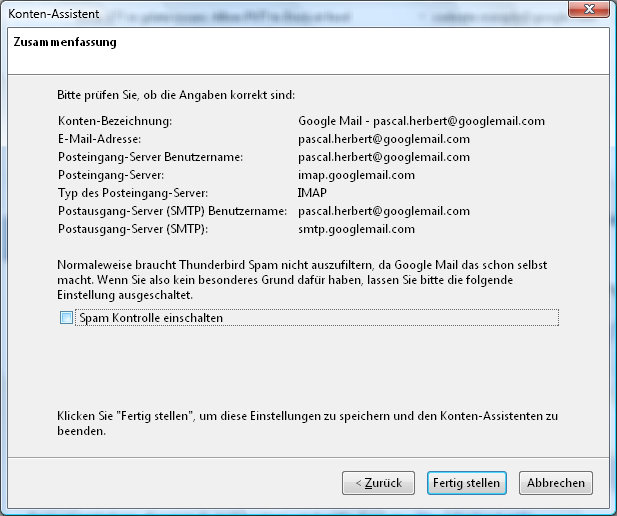The image size is (617, 516).
Task: Click the Google Mail account name value
Action: pos(421,121)
